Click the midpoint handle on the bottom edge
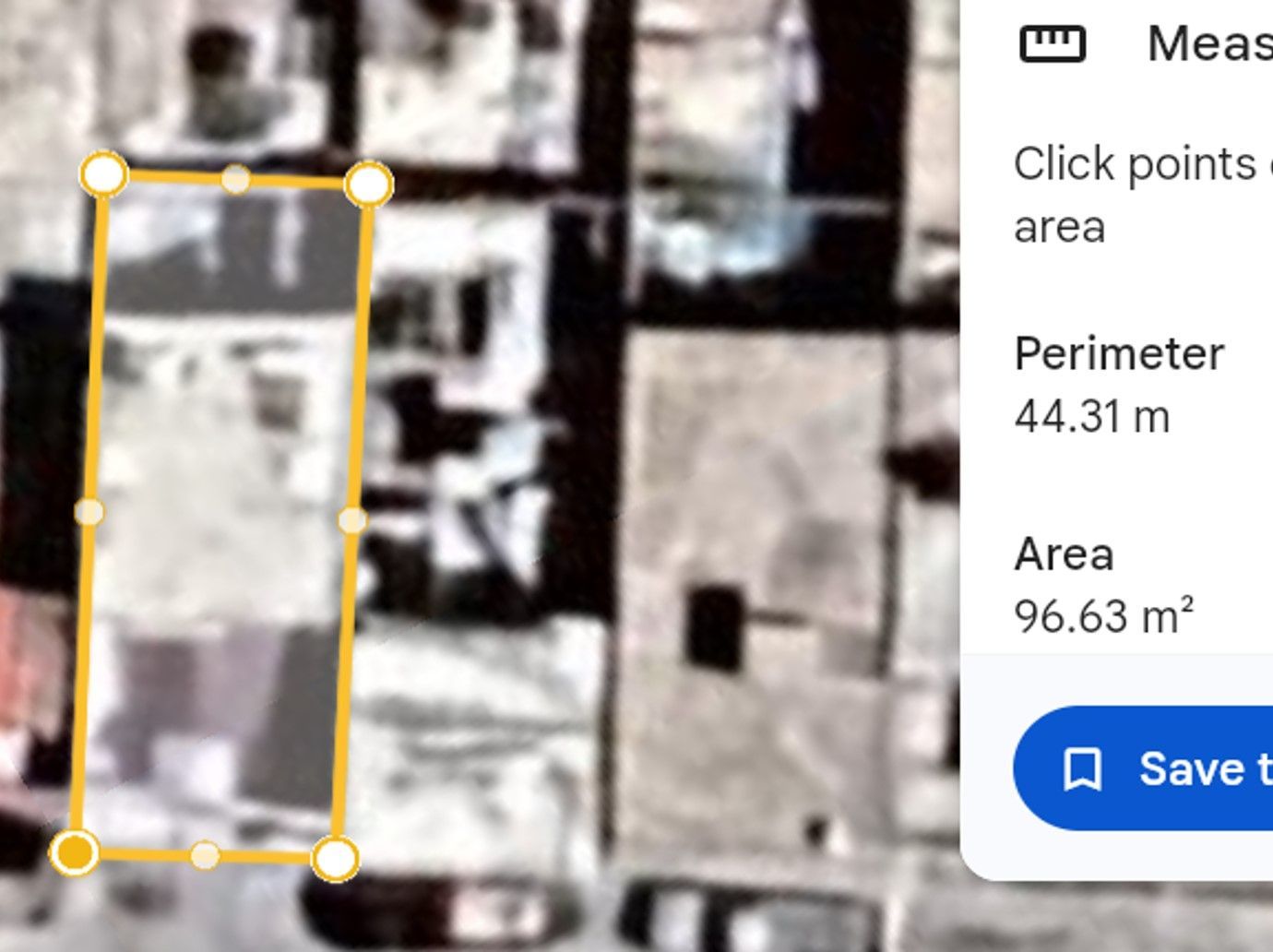Image resolution: width=1273 pixels, height=952 pixels. tap(205, 855)
